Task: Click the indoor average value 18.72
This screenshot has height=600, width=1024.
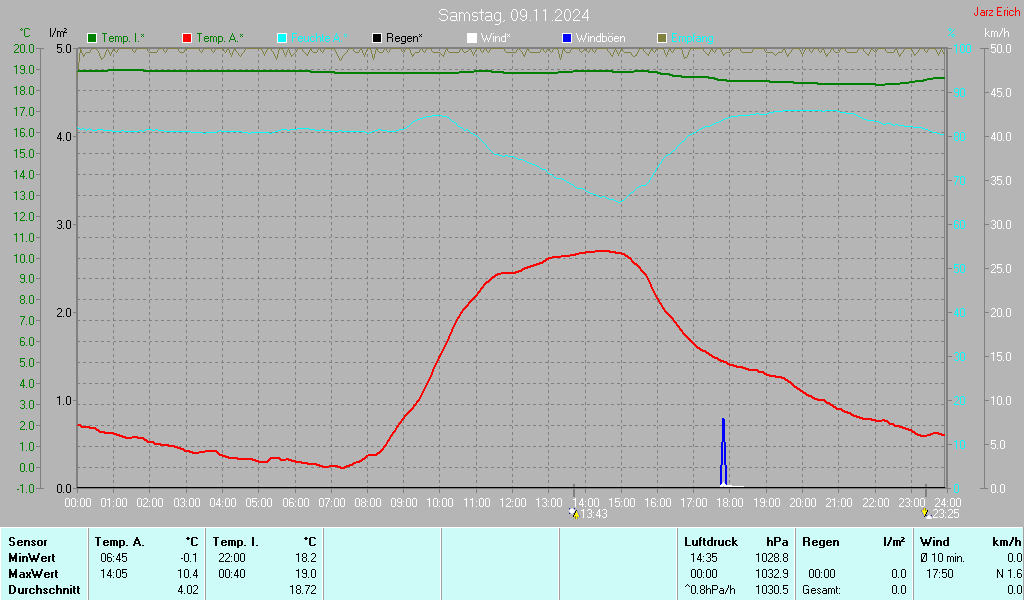Action: pos(303,590)
